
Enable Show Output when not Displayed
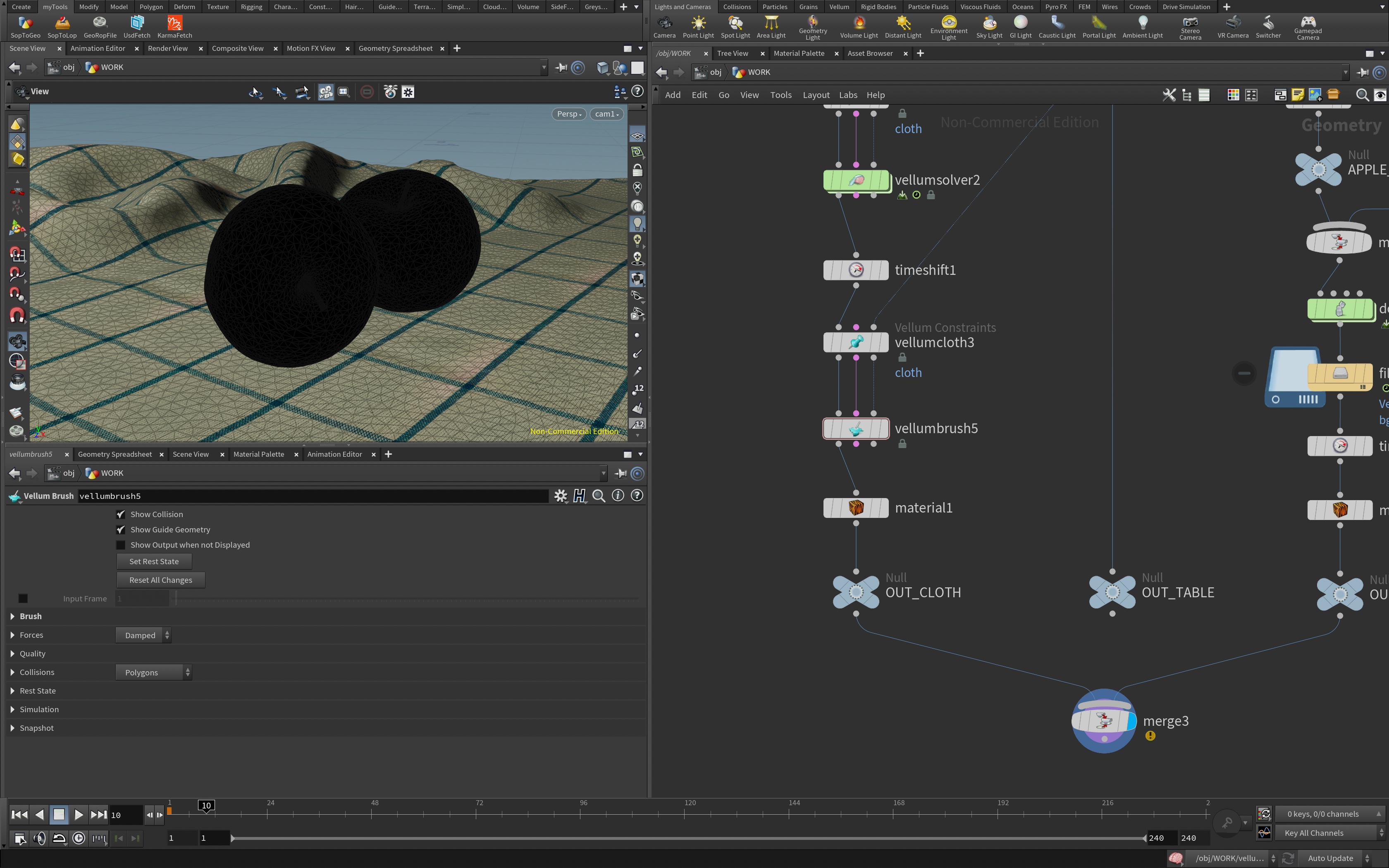pos(121,545)
